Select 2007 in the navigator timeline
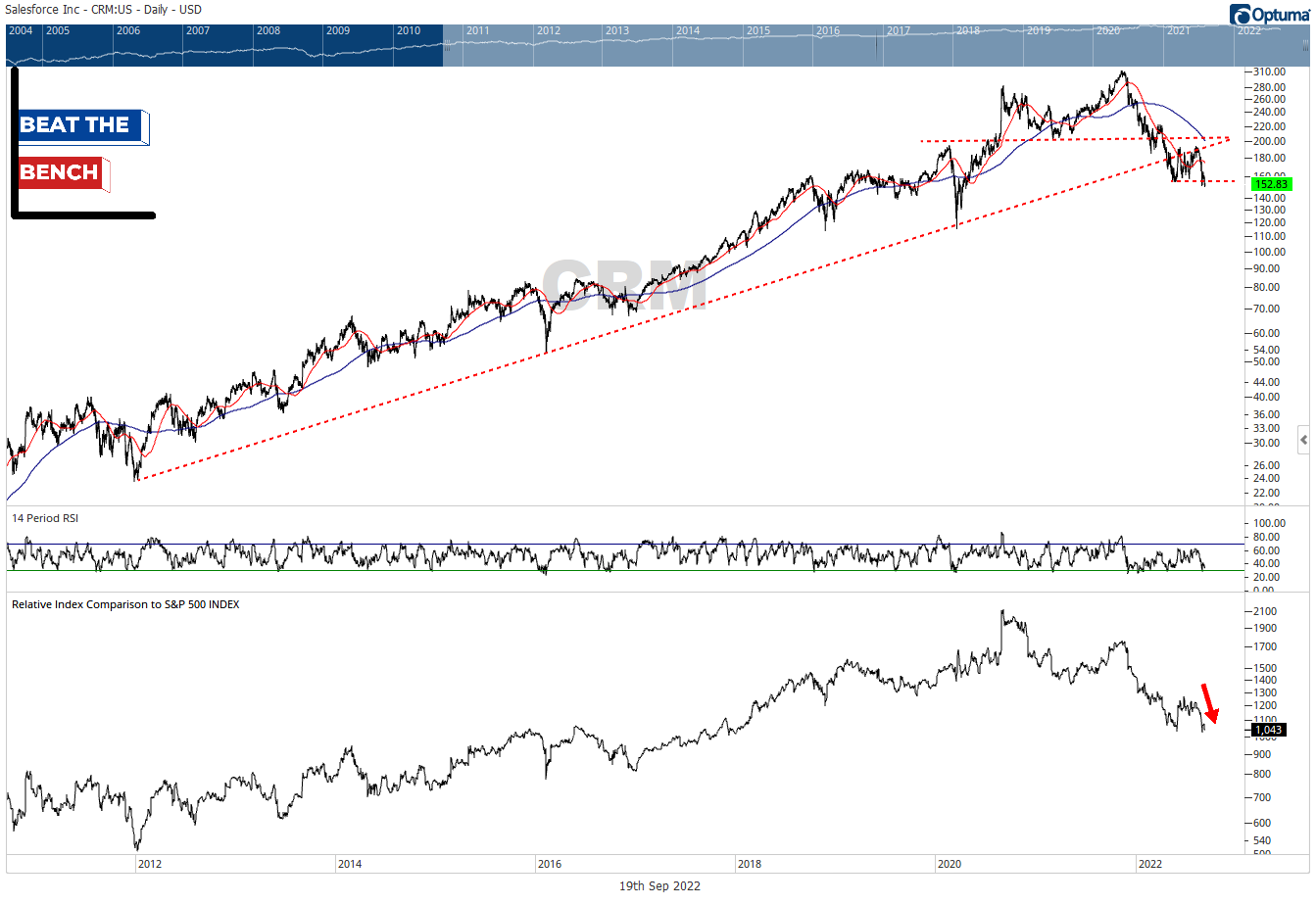 (198, 30)
